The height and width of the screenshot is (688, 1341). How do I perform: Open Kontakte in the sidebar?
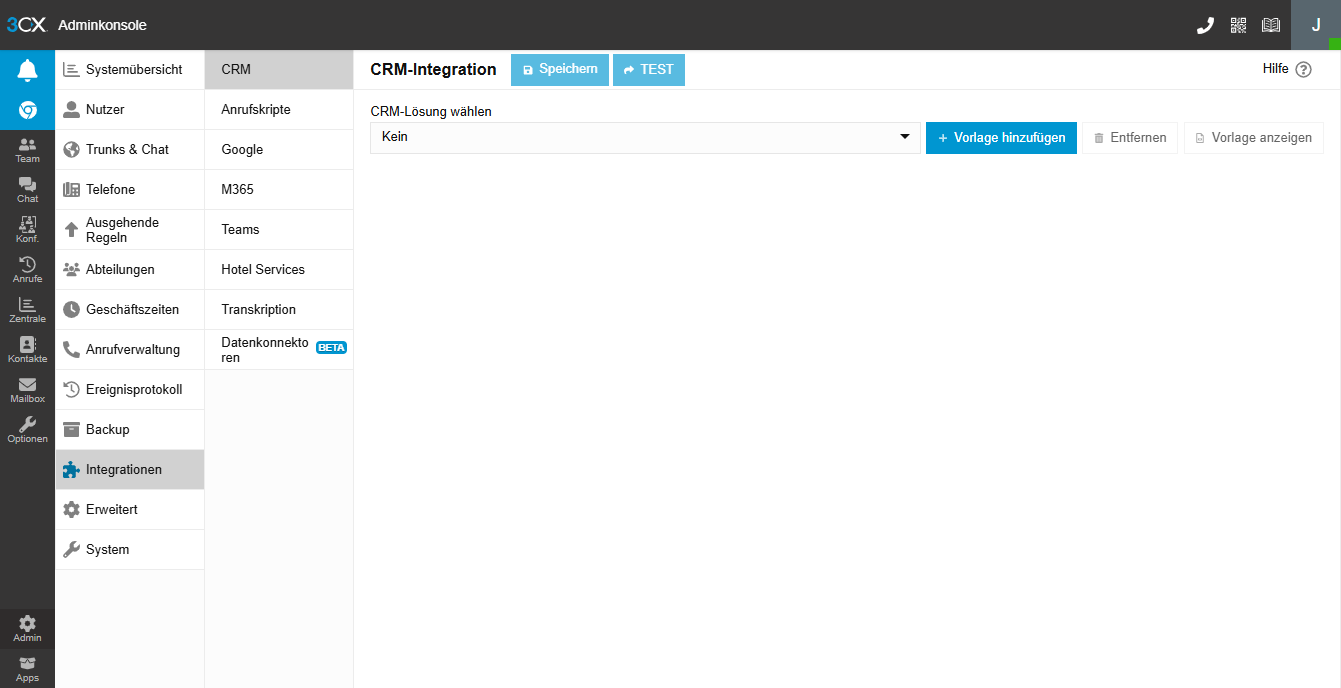pos(27,350)
